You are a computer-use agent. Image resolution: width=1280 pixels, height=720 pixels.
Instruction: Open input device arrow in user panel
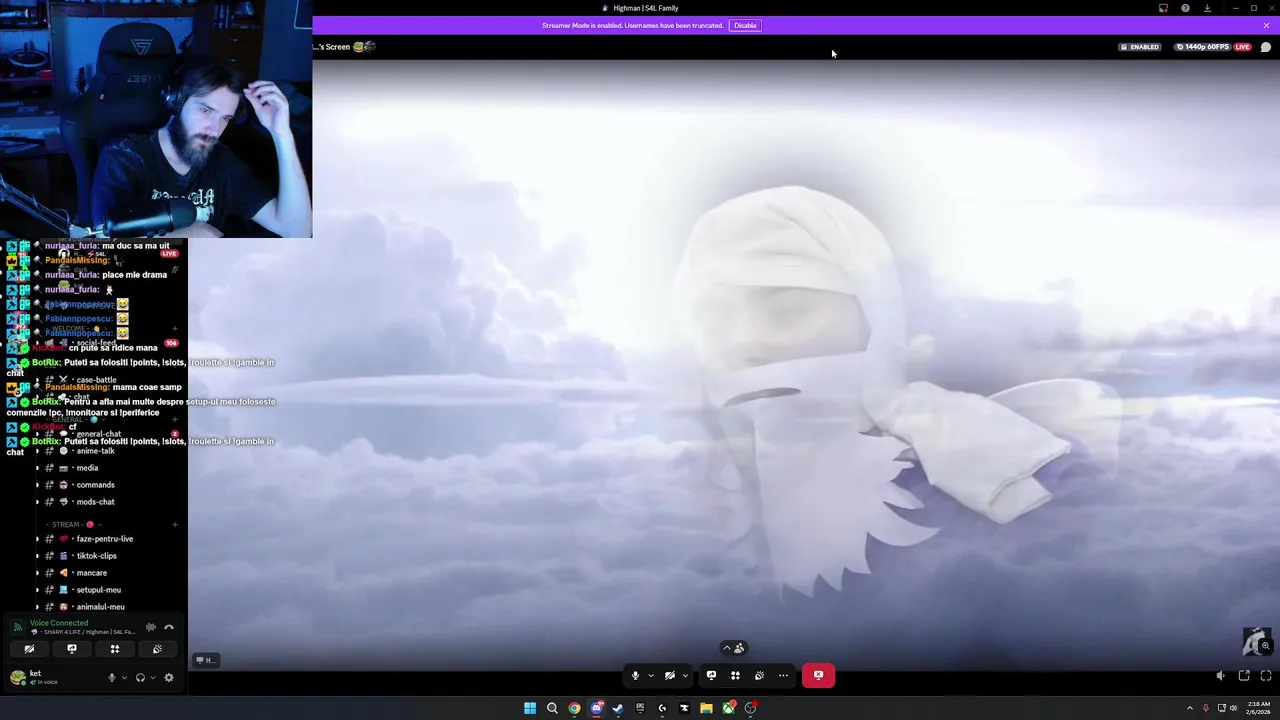click(124, 677)
